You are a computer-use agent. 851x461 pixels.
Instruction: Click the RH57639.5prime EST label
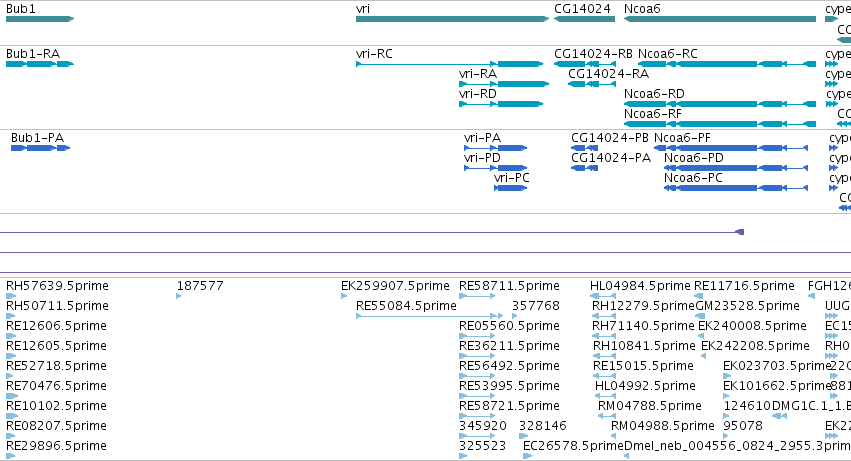click(x=57, y=286)
